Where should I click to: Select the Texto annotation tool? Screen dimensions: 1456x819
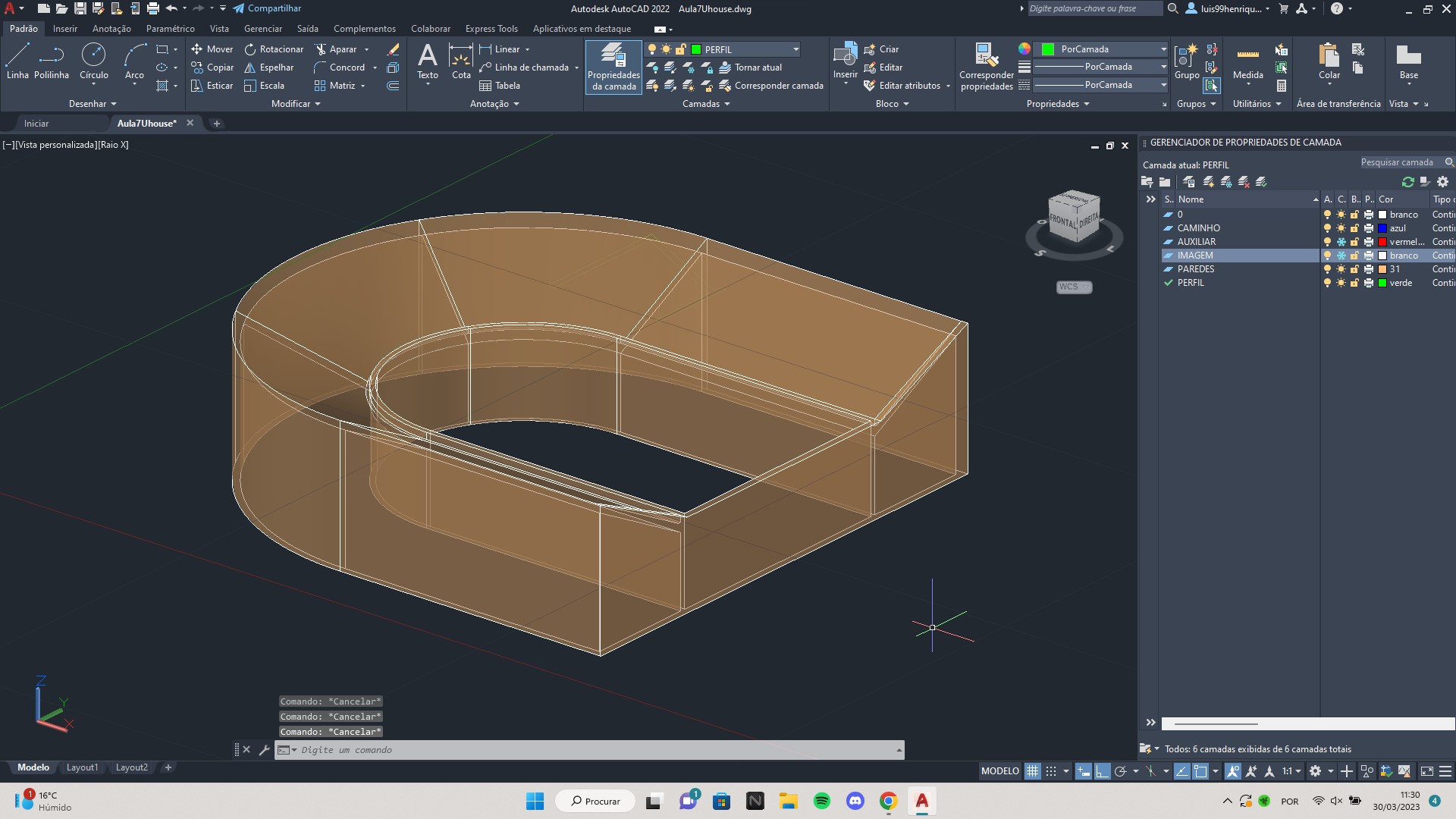tap(428, 61)
